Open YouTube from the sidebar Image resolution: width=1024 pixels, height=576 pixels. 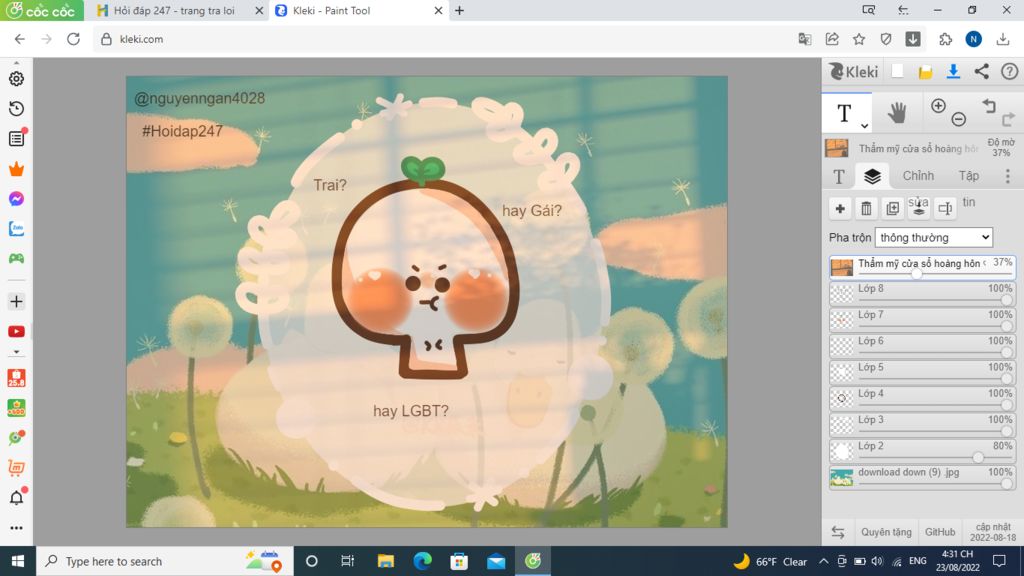click(16, 332)
